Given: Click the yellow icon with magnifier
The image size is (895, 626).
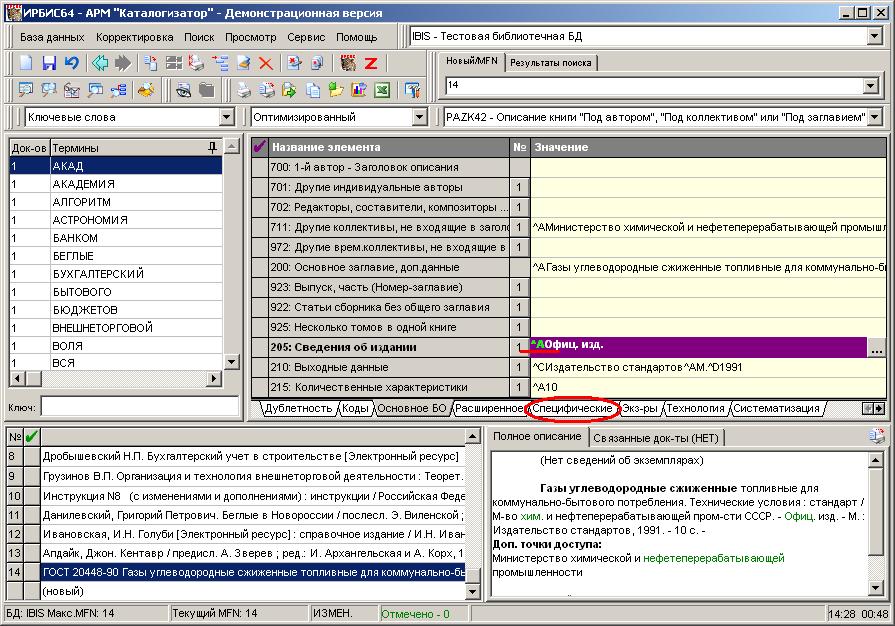Looking at the screenshot, I should [x=147, y=90].
